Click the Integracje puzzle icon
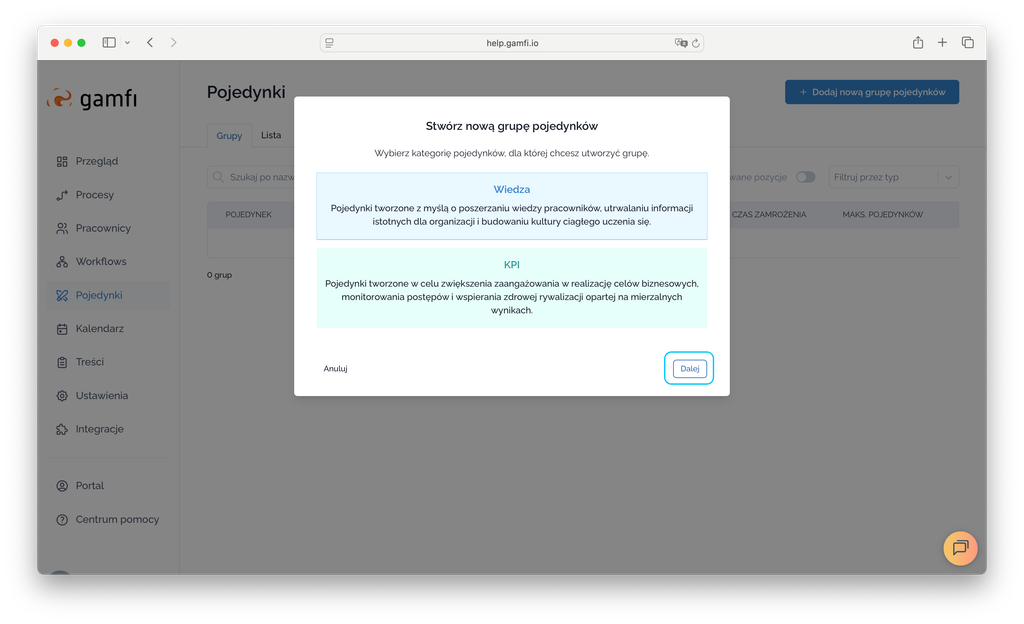Viewport: 1024px width, 624px height. pos(62,429)
